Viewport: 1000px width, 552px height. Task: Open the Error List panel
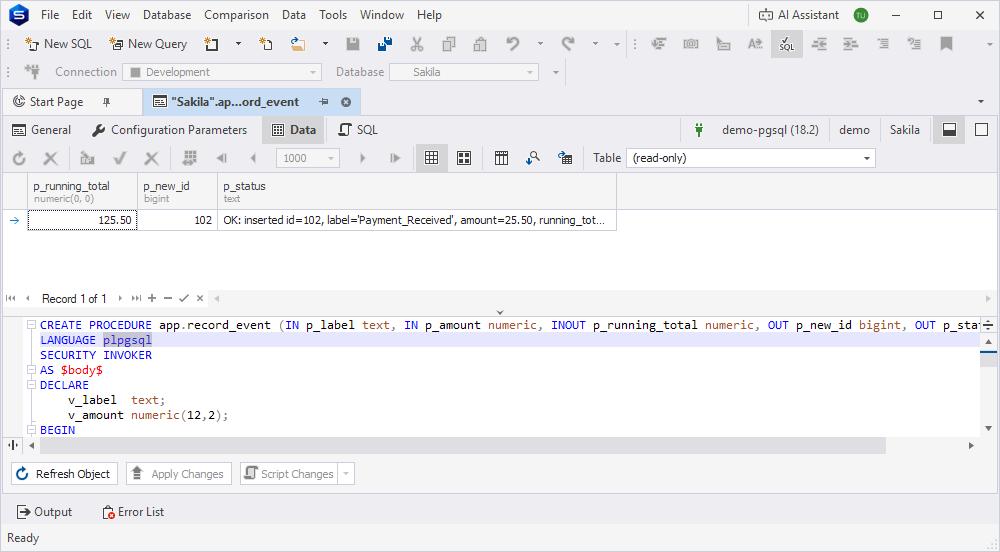coord(133,512)
